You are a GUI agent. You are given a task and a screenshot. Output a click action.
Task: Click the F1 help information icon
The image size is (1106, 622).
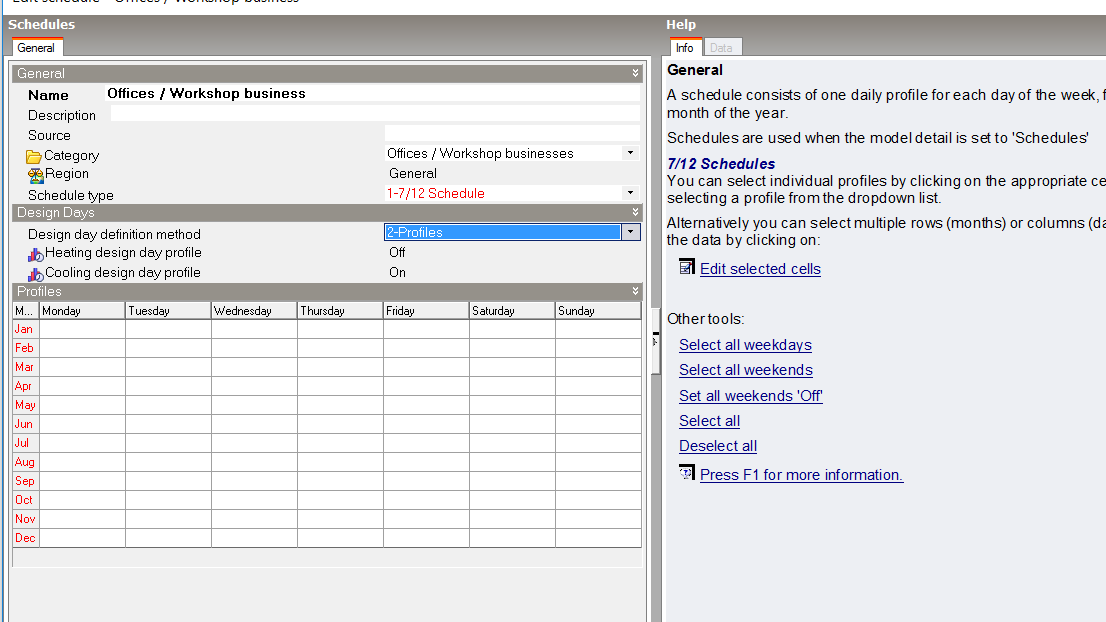click(686, 472)
